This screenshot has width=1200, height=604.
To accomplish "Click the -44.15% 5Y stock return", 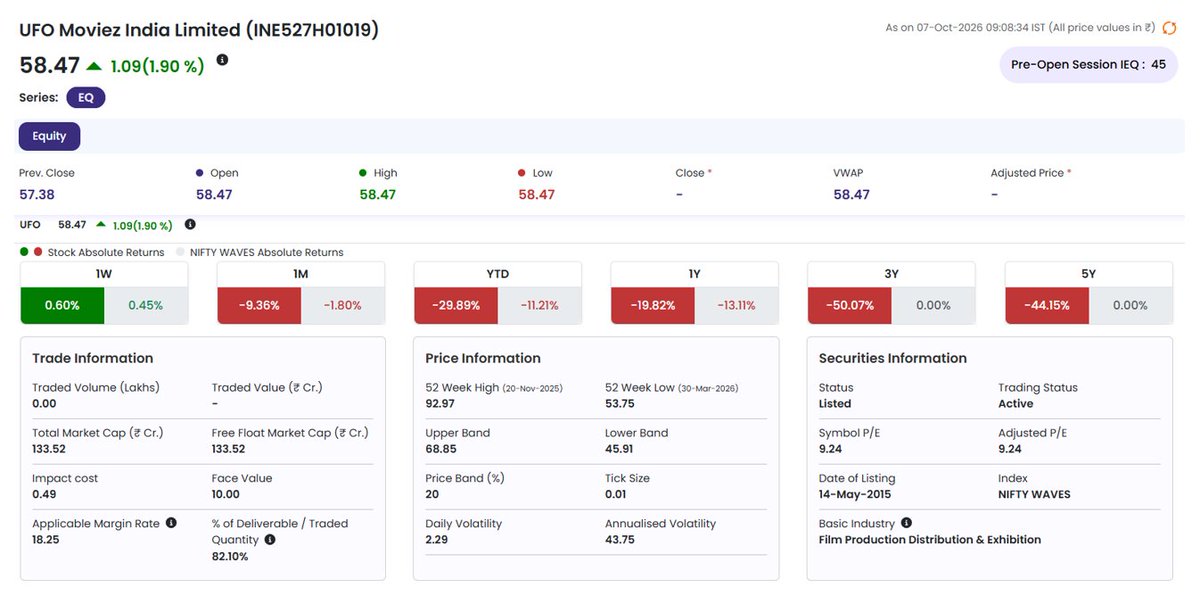I will pyautogui.click(x=1047, y=305).
